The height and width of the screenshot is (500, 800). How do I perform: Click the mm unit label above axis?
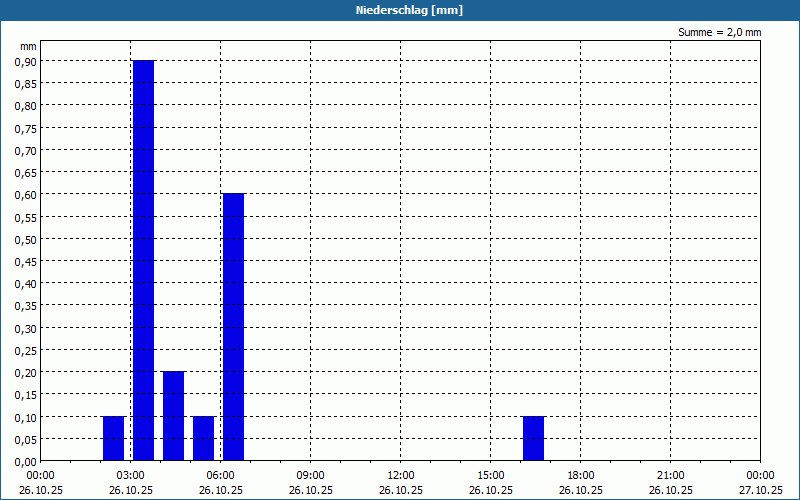29,46
